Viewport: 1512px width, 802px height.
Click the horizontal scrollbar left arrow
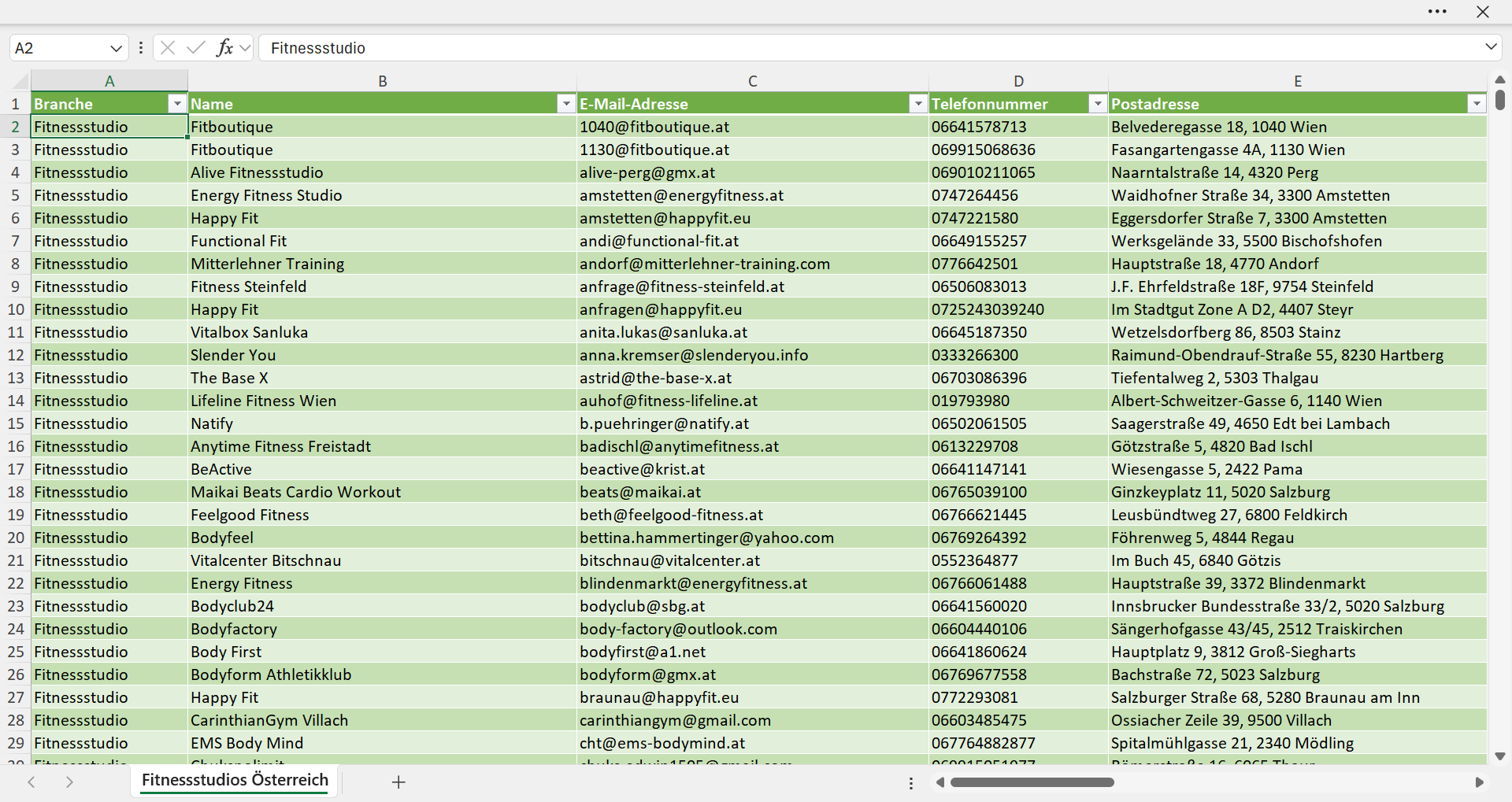click(940, 782)
